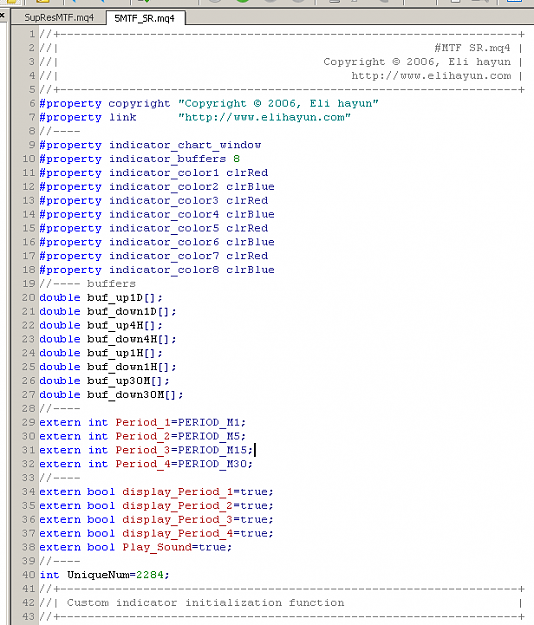
Task: Click 'Period_2=PERIOD_M5' on line 30
Action: [x=178, y=436]
